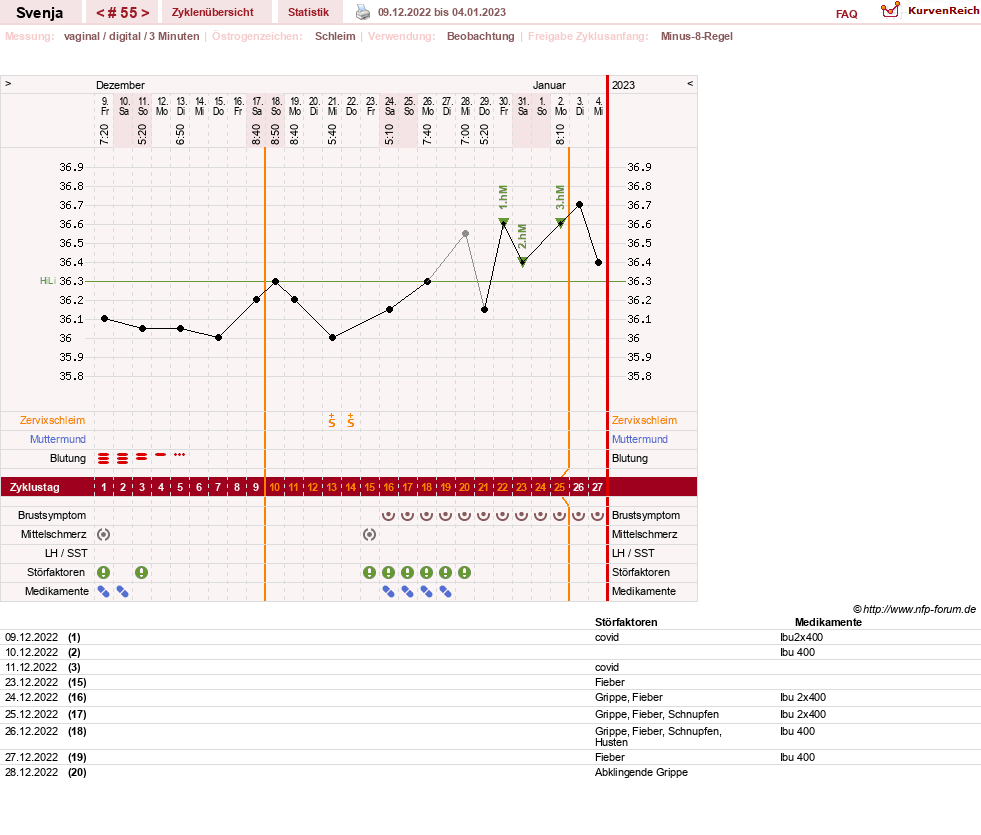Click the Brustsymptom icon on cycle day 27
The height and width of the screenshot is (835, 981).
[597, 515]
